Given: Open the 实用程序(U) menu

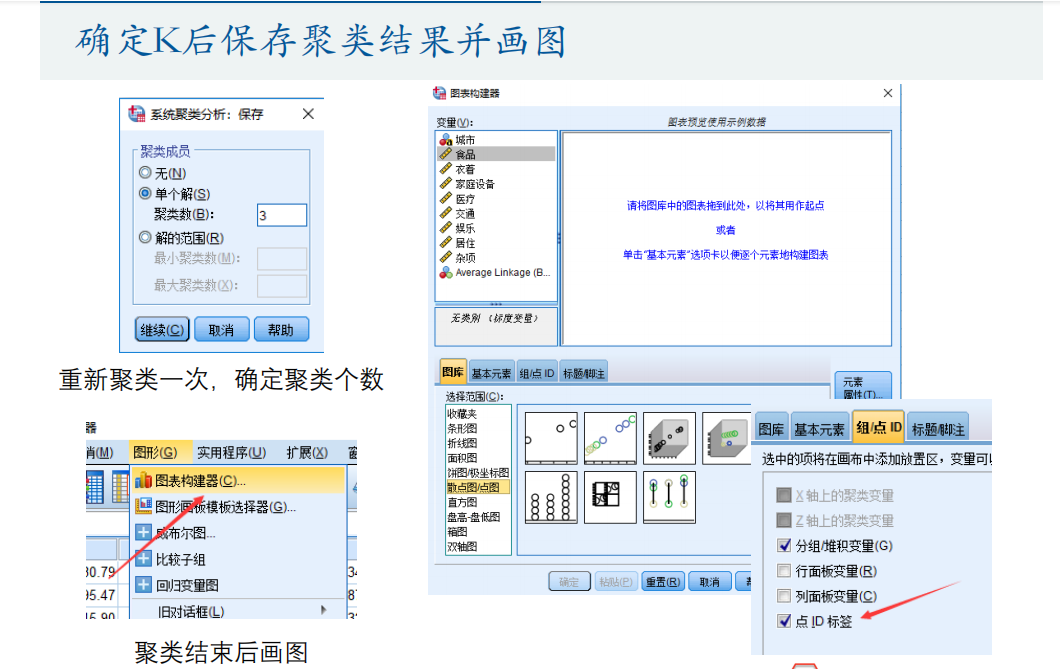Looking at the screenshot, I should tap(231, 452).
